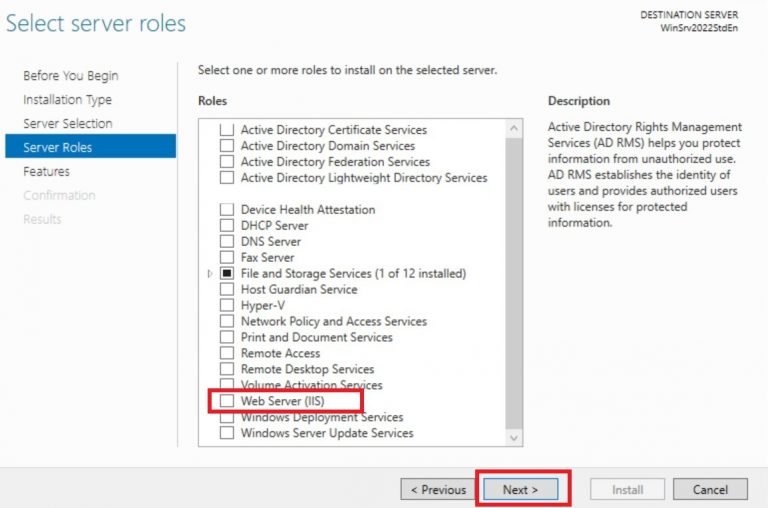Click the Next button
Image resolution: width=768 pixels, height=508 pixels.
[x=521, y=490]
